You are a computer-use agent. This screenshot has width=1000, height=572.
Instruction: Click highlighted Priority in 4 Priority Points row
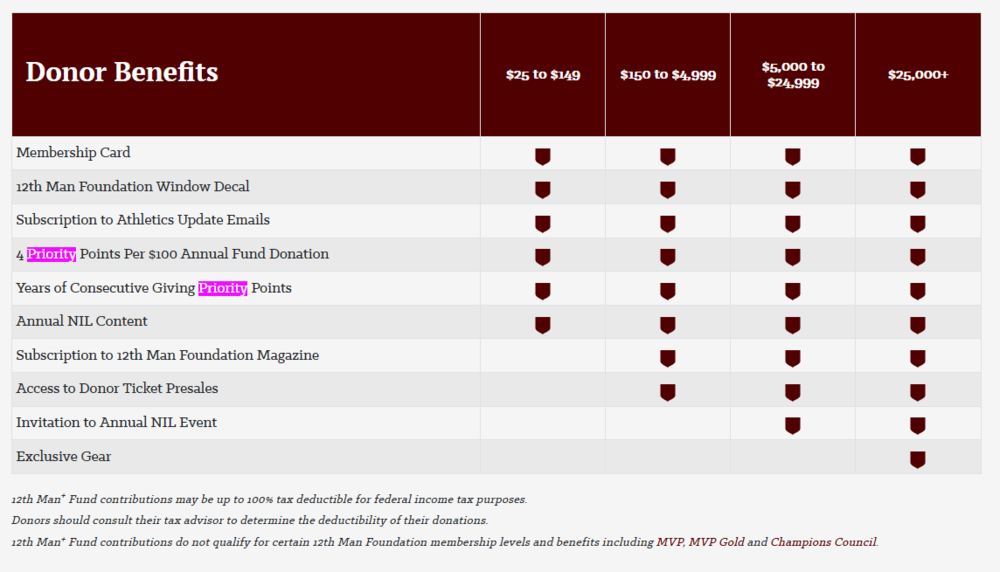tap(52, 254)
